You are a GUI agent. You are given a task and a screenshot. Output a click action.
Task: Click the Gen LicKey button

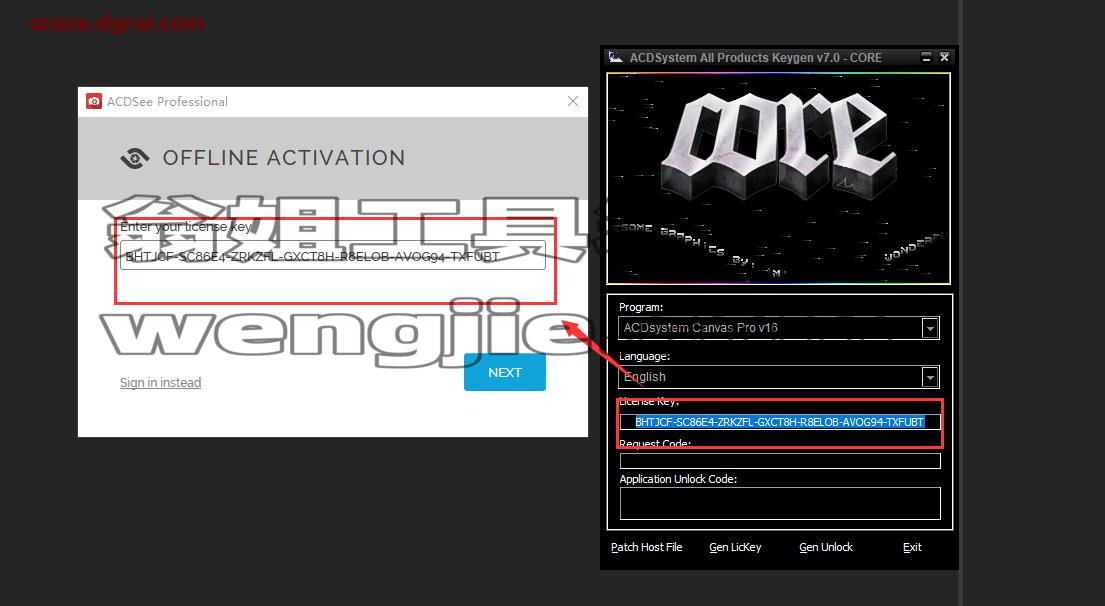click(735, 548)
